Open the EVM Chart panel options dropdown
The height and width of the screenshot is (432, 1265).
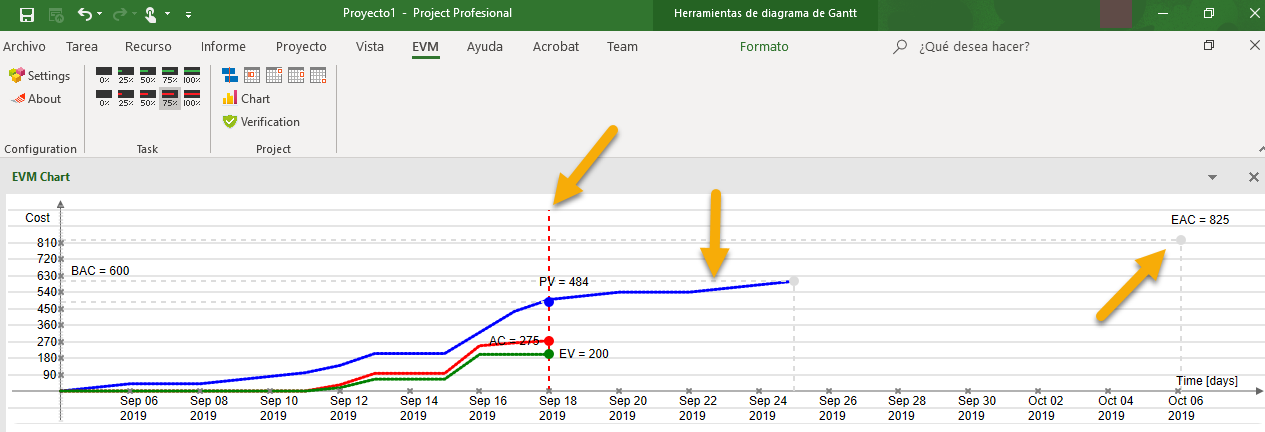[x=1213, y=177]
